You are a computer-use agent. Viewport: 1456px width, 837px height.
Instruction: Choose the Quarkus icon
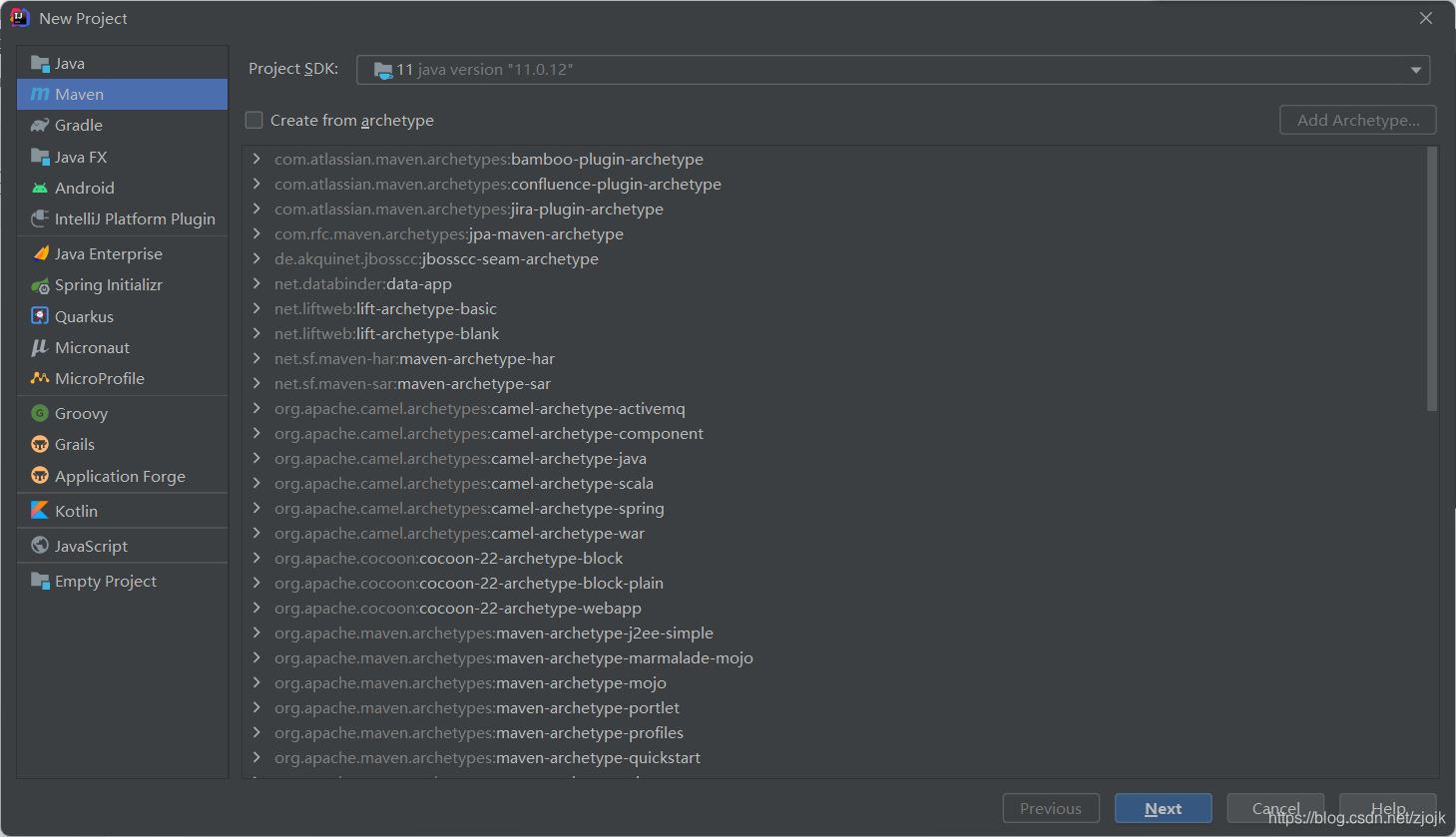click(40, 316)
